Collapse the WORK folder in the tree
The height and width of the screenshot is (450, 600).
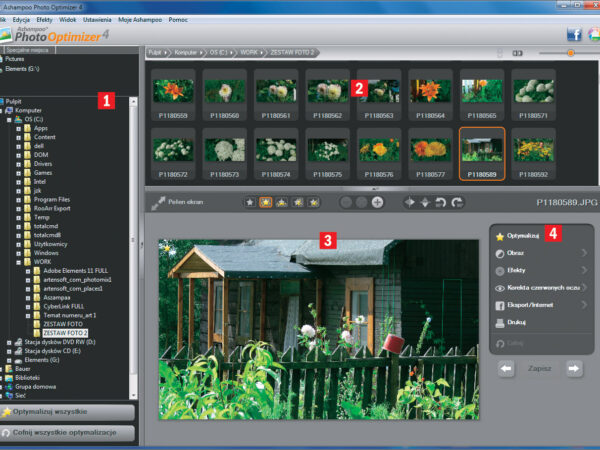(18, 262)
